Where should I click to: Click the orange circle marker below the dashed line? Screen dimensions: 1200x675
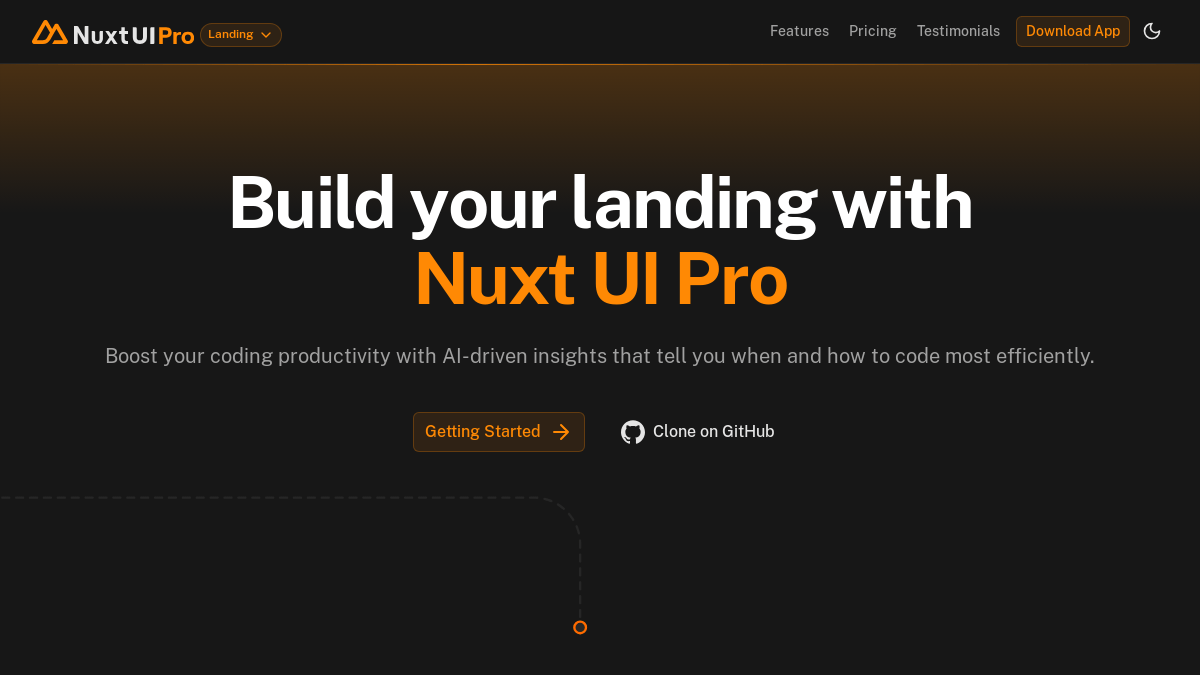580,627
